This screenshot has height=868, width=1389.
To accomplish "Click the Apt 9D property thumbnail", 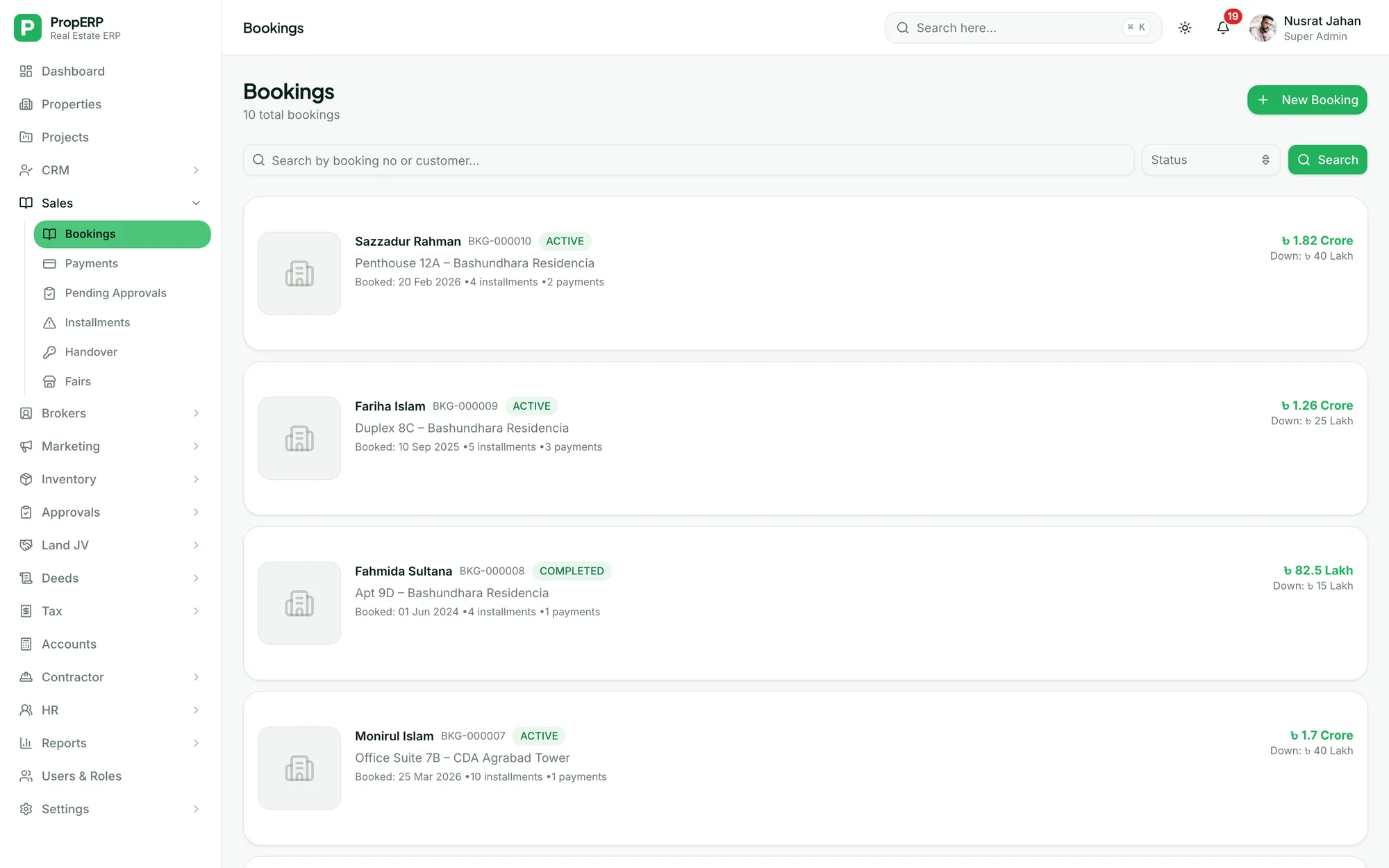I will 299,603.
